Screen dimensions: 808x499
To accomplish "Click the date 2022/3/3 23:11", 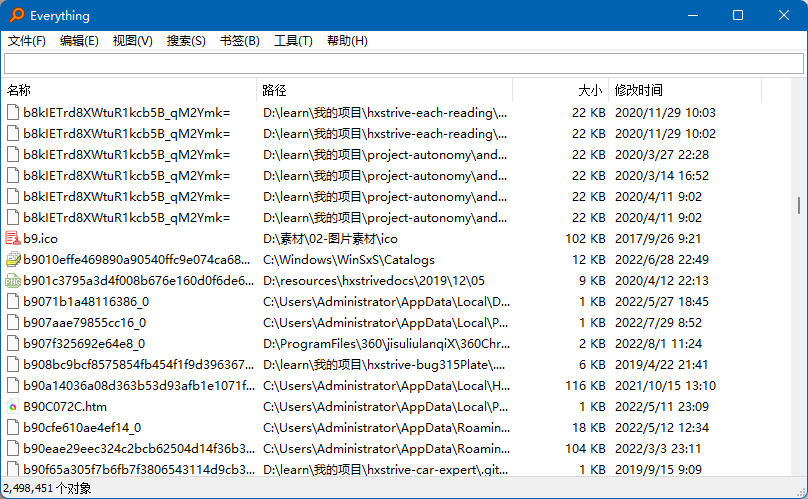I will click(658, 448).
